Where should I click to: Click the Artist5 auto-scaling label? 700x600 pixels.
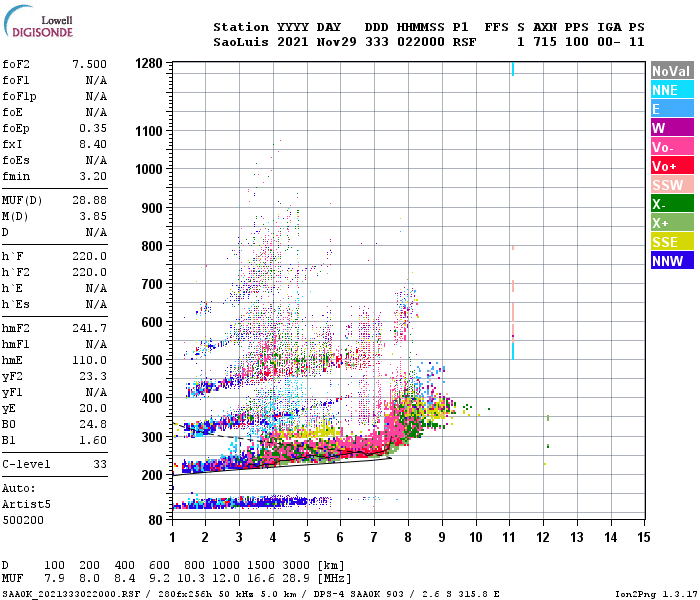tap(26, 504)
